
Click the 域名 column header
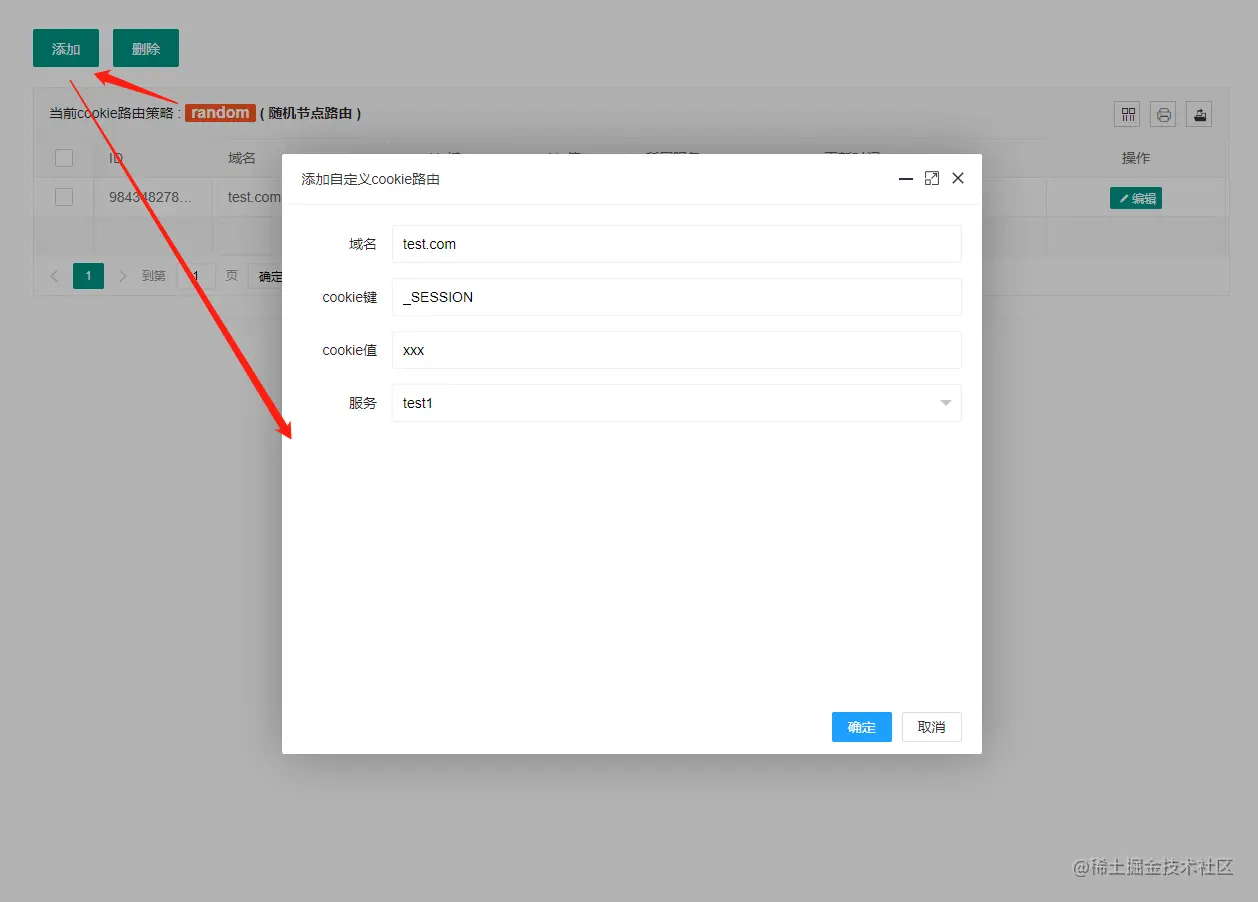coord(242,158)
